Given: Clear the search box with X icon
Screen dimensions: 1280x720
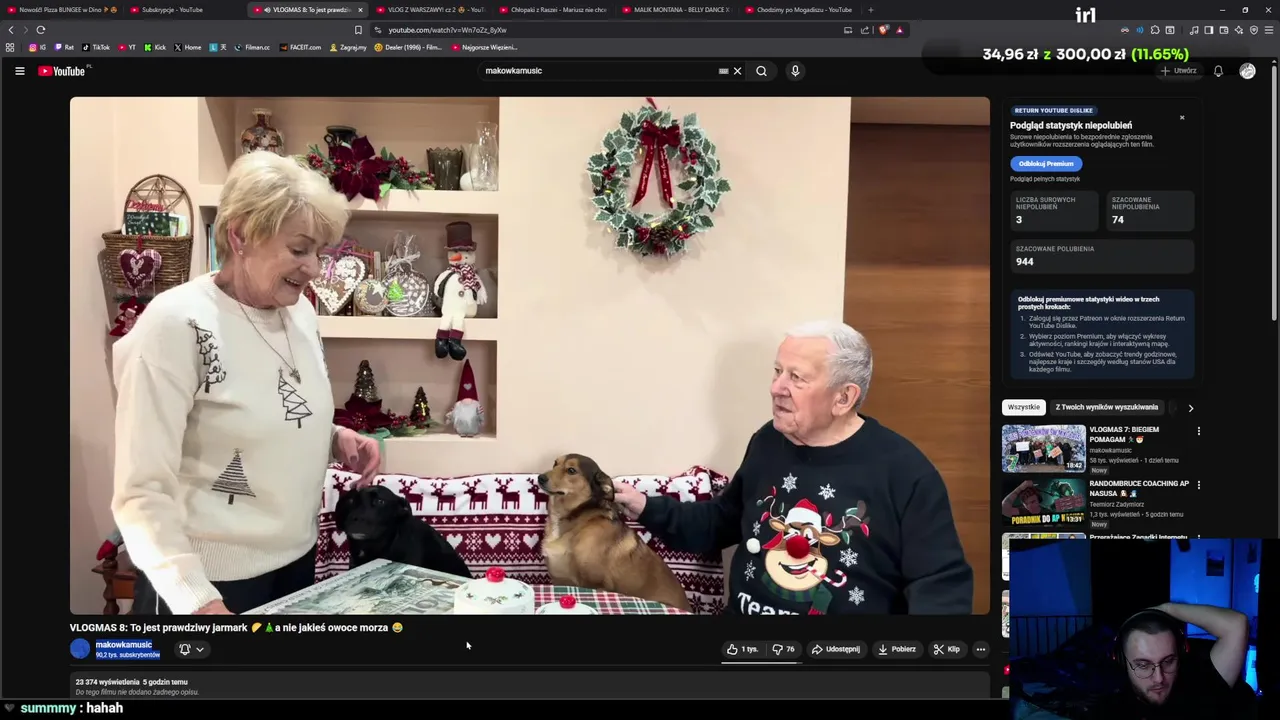Looking at the screenshot, I should pos(737,71).
